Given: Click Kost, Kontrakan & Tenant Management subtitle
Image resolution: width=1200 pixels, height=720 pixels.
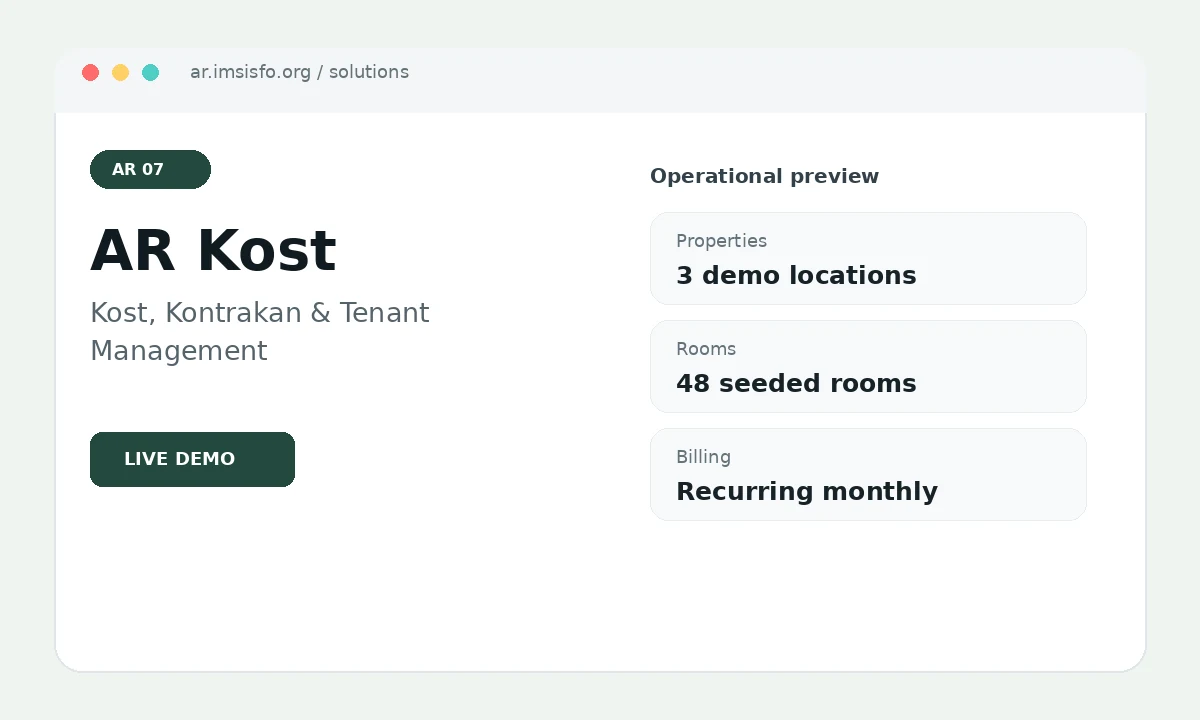Looking at the screenshot, I should pyautogui.click(x=260, y=331).
